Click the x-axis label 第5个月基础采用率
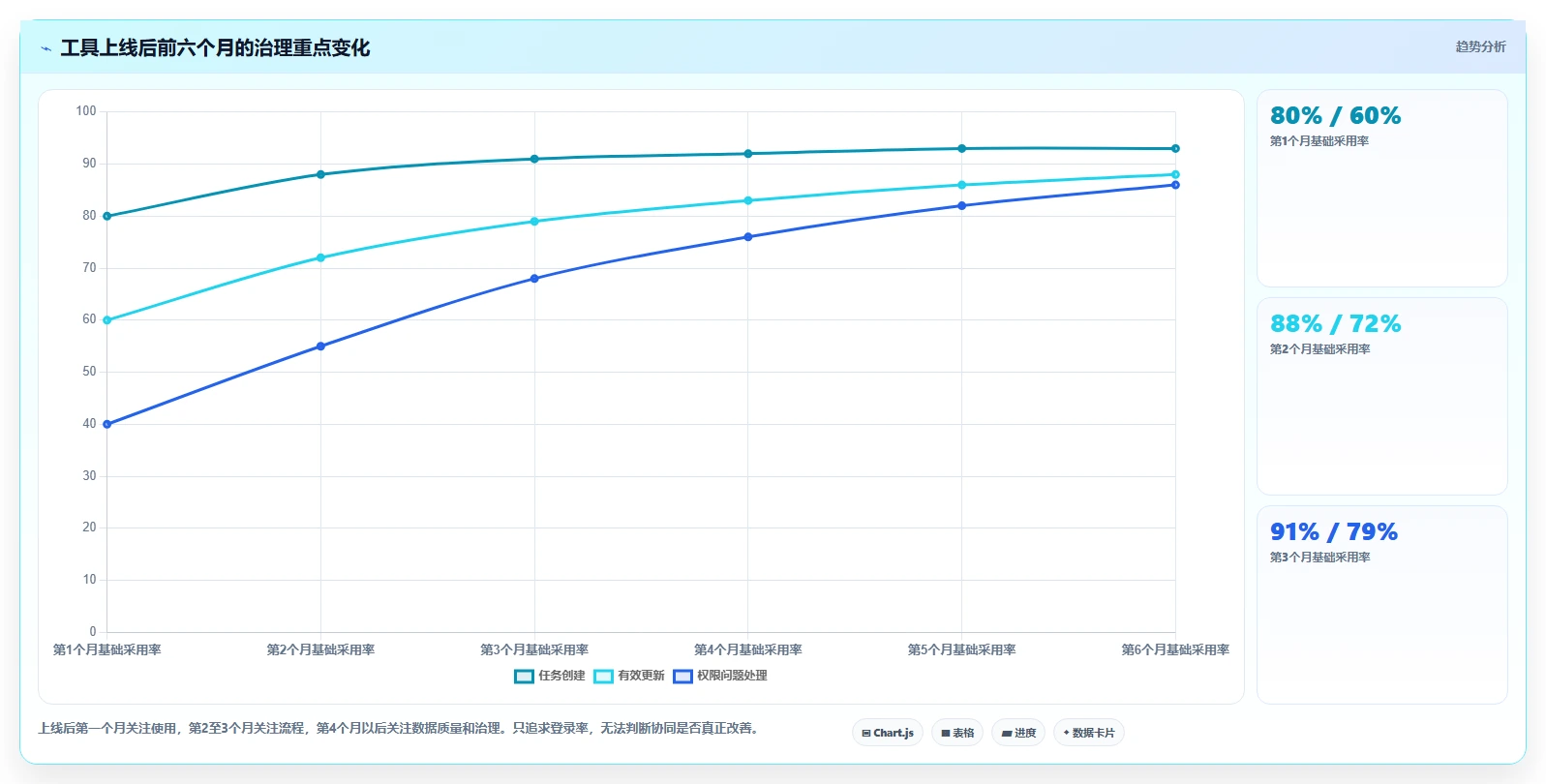 [961, 649]
